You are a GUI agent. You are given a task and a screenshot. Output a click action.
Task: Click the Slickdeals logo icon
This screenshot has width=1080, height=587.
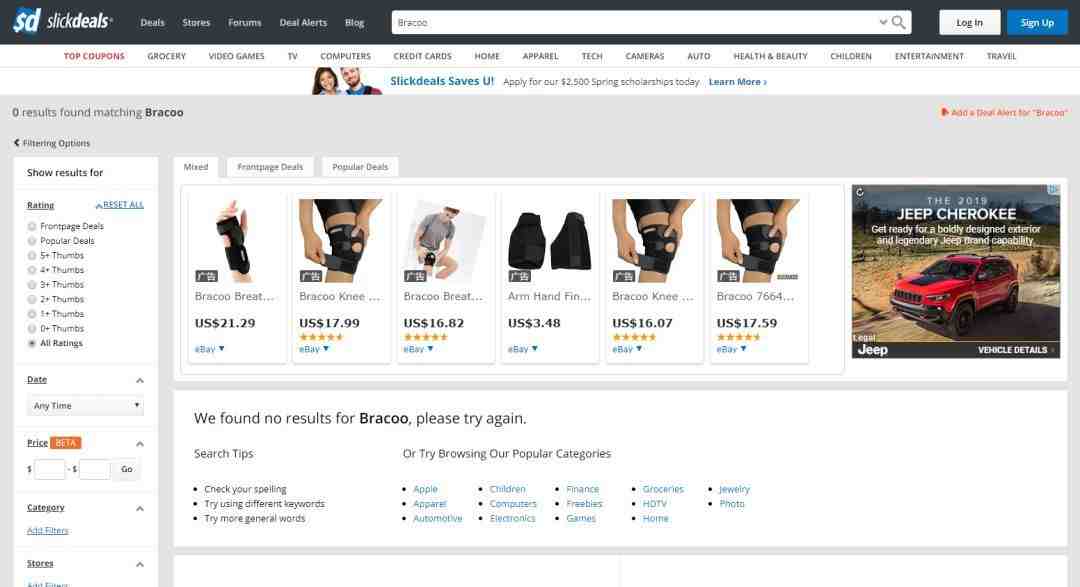click(27, 21)
